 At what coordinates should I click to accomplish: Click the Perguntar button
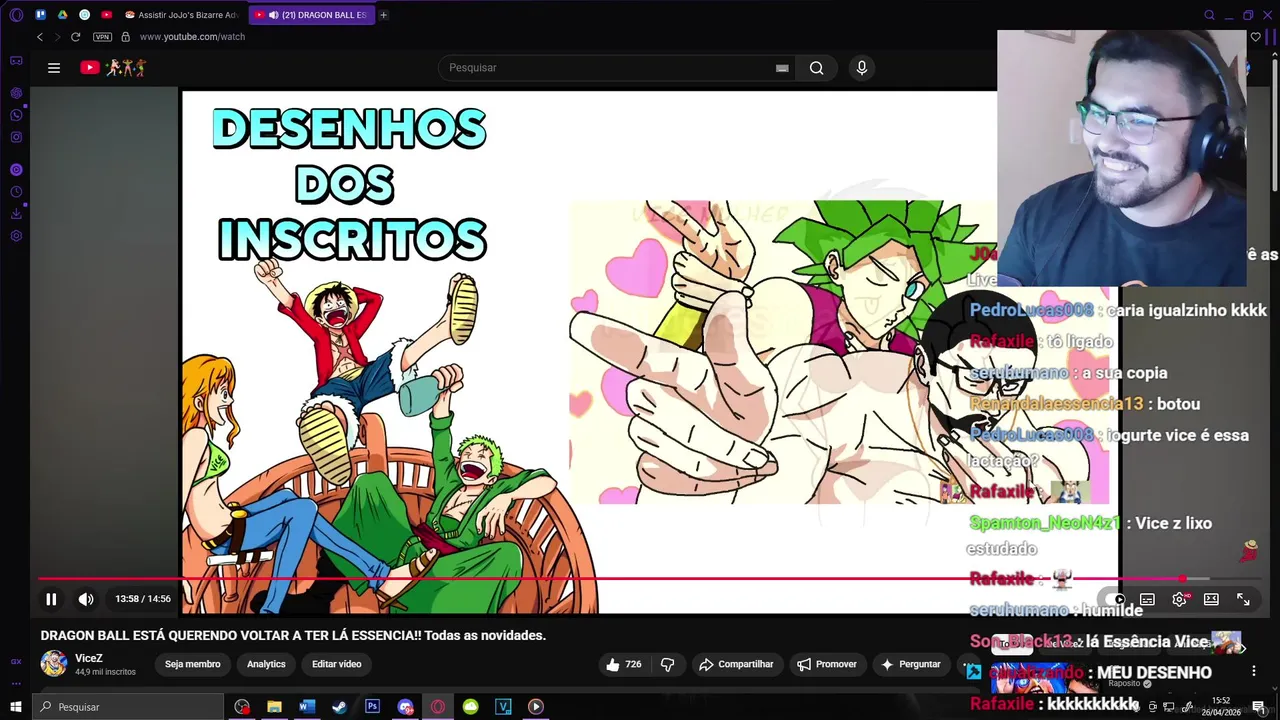(910, 664)
